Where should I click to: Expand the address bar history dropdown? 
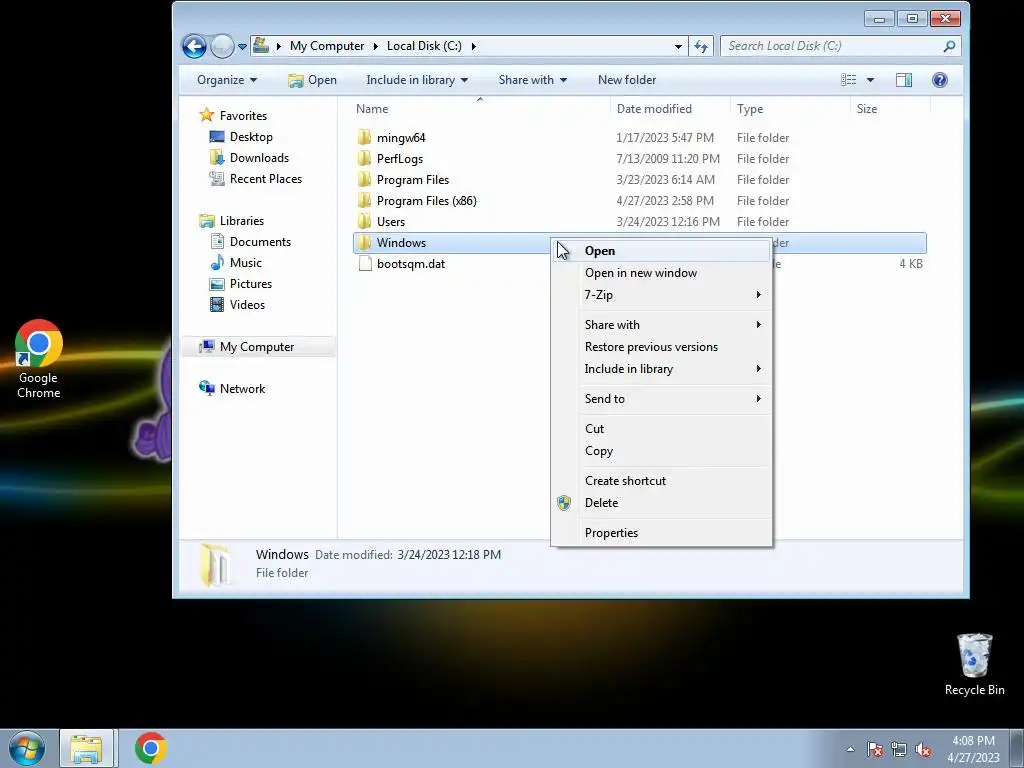(x=678, y=46)
